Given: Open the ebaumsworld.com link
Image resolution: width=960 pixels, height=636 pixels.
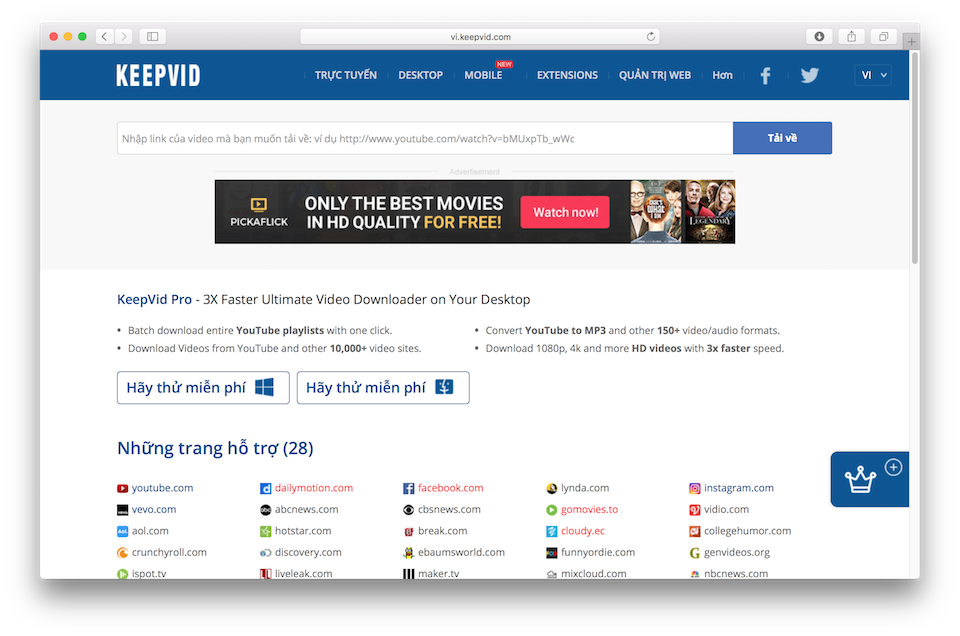Looking at the screenshot, I should 462,552.
